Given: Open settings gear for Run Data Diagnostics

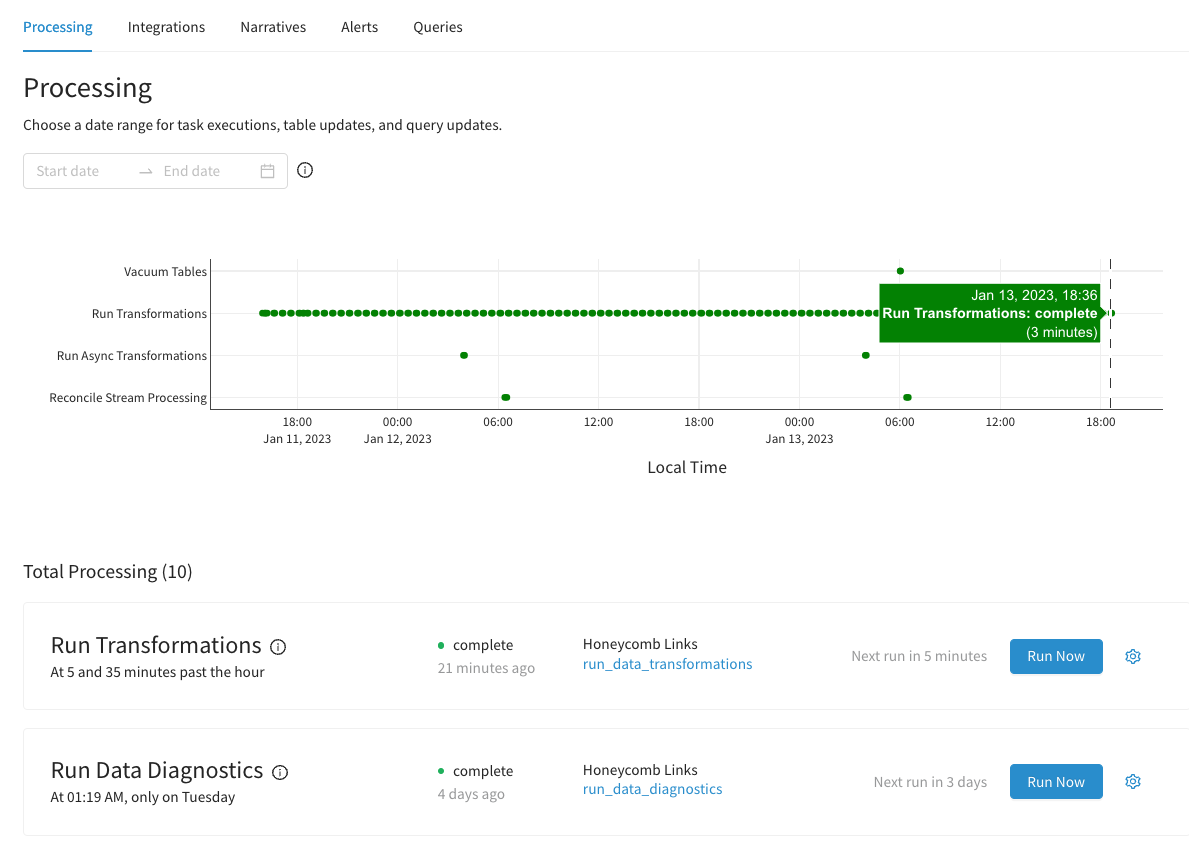Looking at the screenshot, I should [x=1133, y=782].
